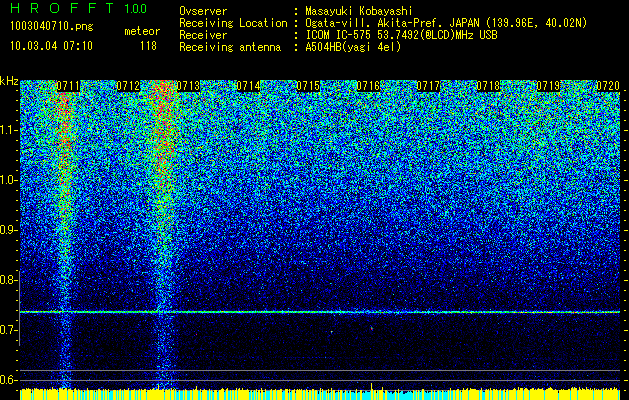This screenshot has height=400, width=629.
Task: Click the ICOM IC-575 receiver text
Action: click(401, 35)
